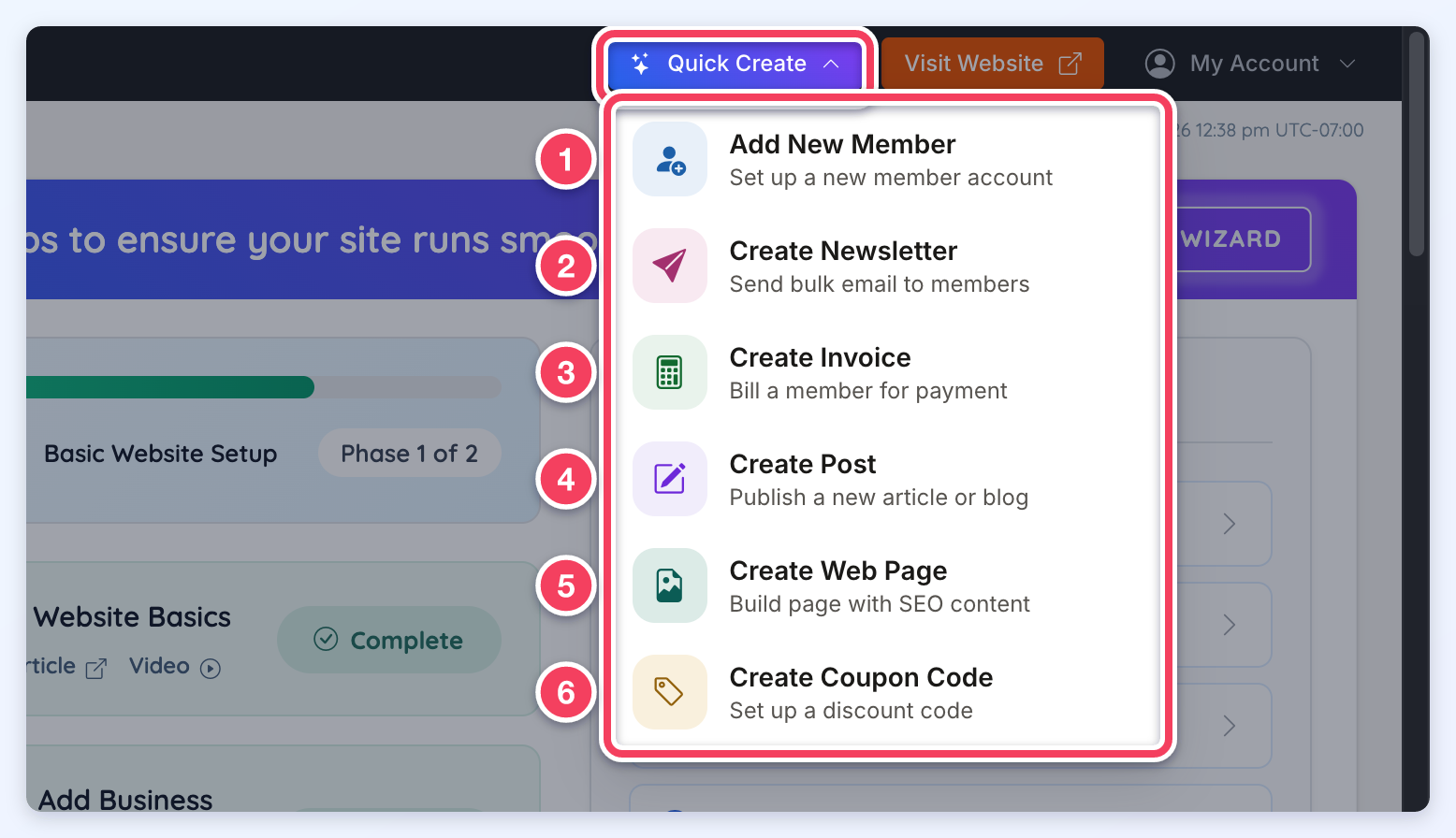
Task: Click the green setup progress bar
Action: [170, 387]
